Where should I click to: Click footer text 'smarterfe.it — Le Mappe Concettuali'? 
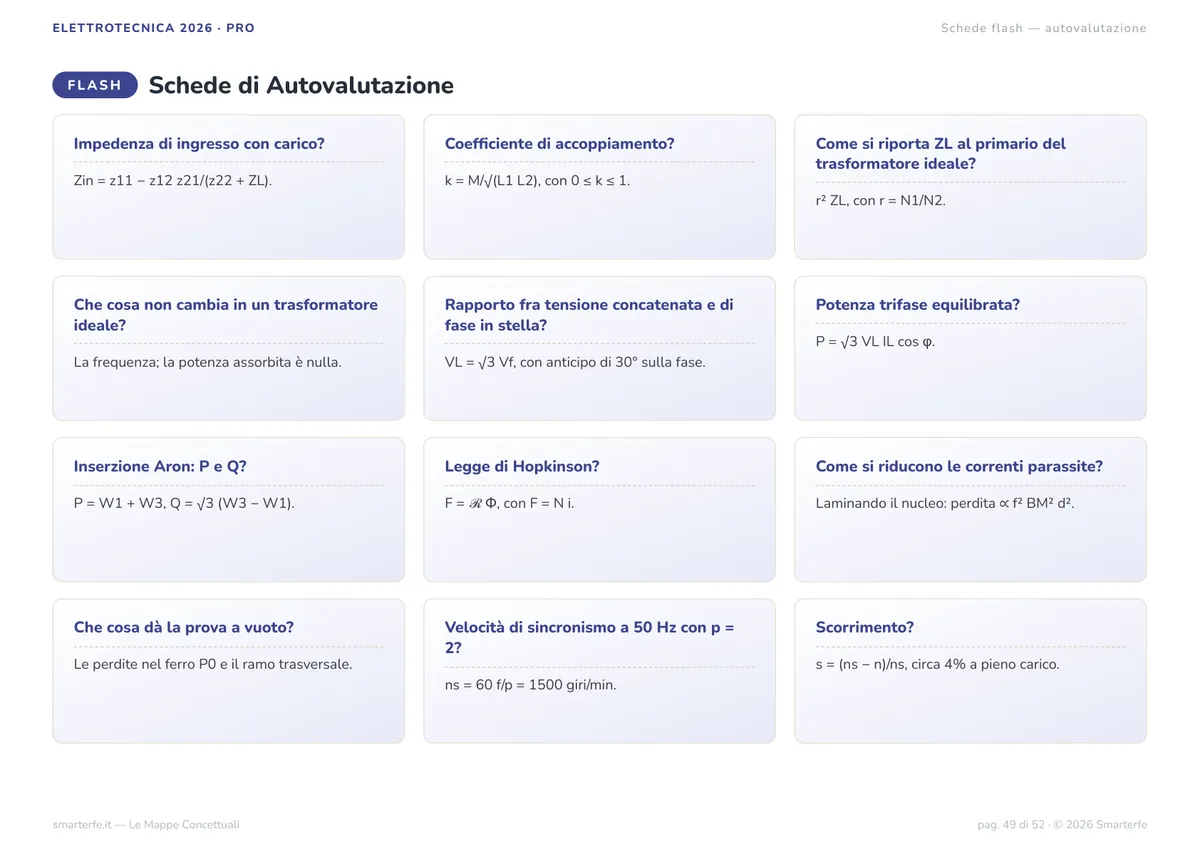click(146, 825)
